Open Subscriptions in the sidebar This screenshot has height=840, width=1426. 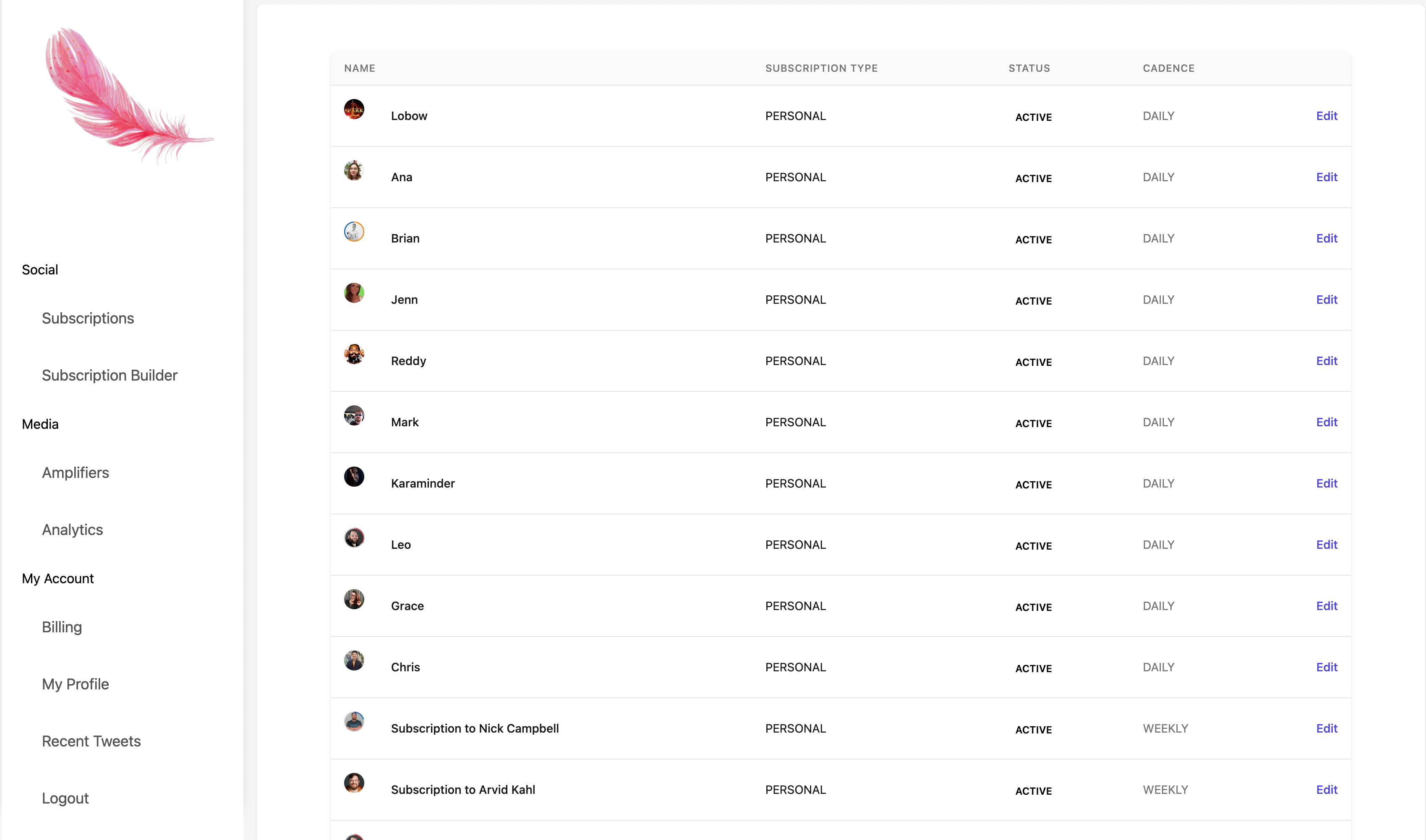pos(88,318)
